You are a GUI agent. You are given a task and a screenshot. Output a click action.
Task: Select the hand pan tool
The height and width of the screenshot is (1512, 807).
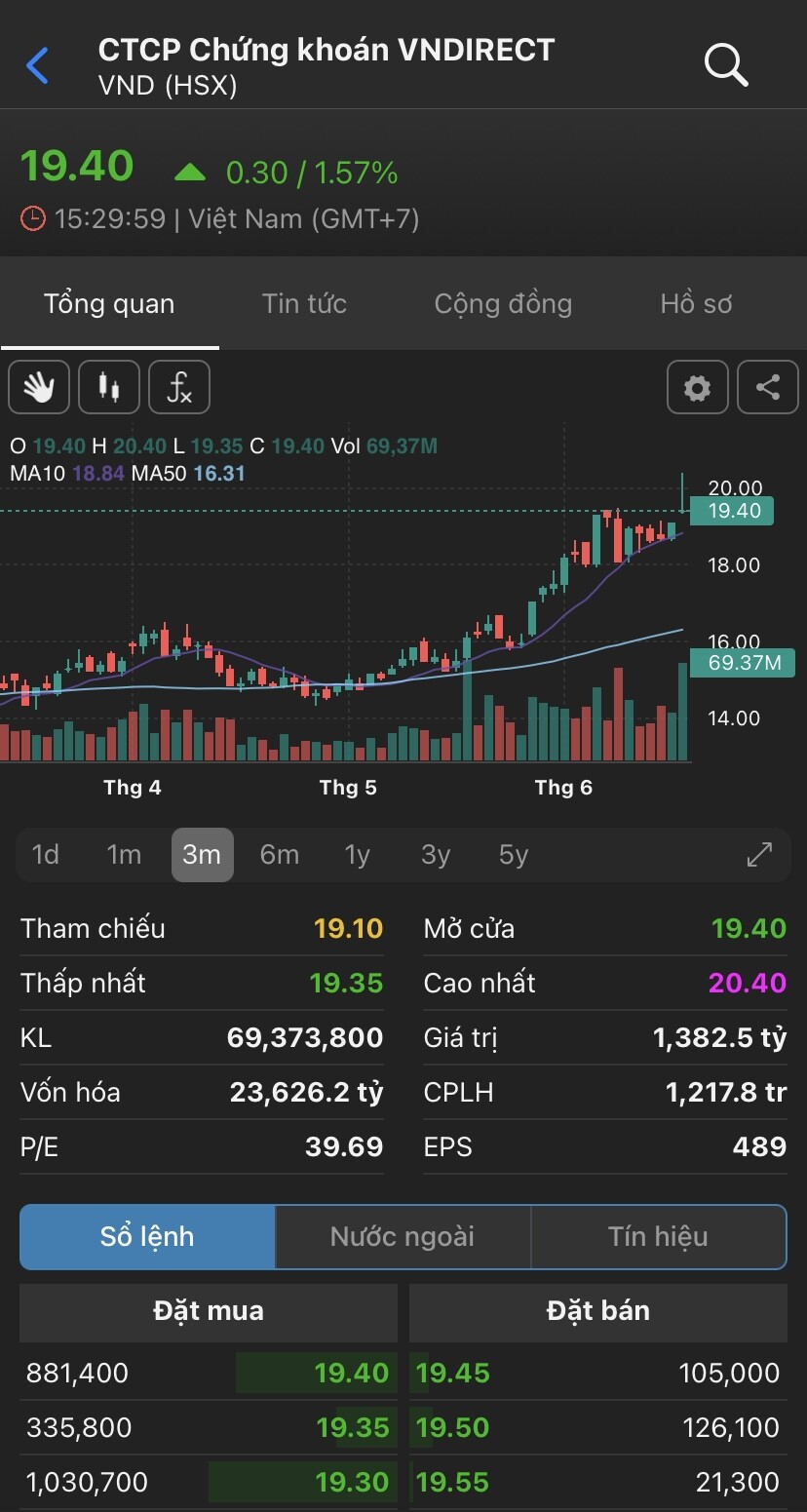click(x=39, y=387)
